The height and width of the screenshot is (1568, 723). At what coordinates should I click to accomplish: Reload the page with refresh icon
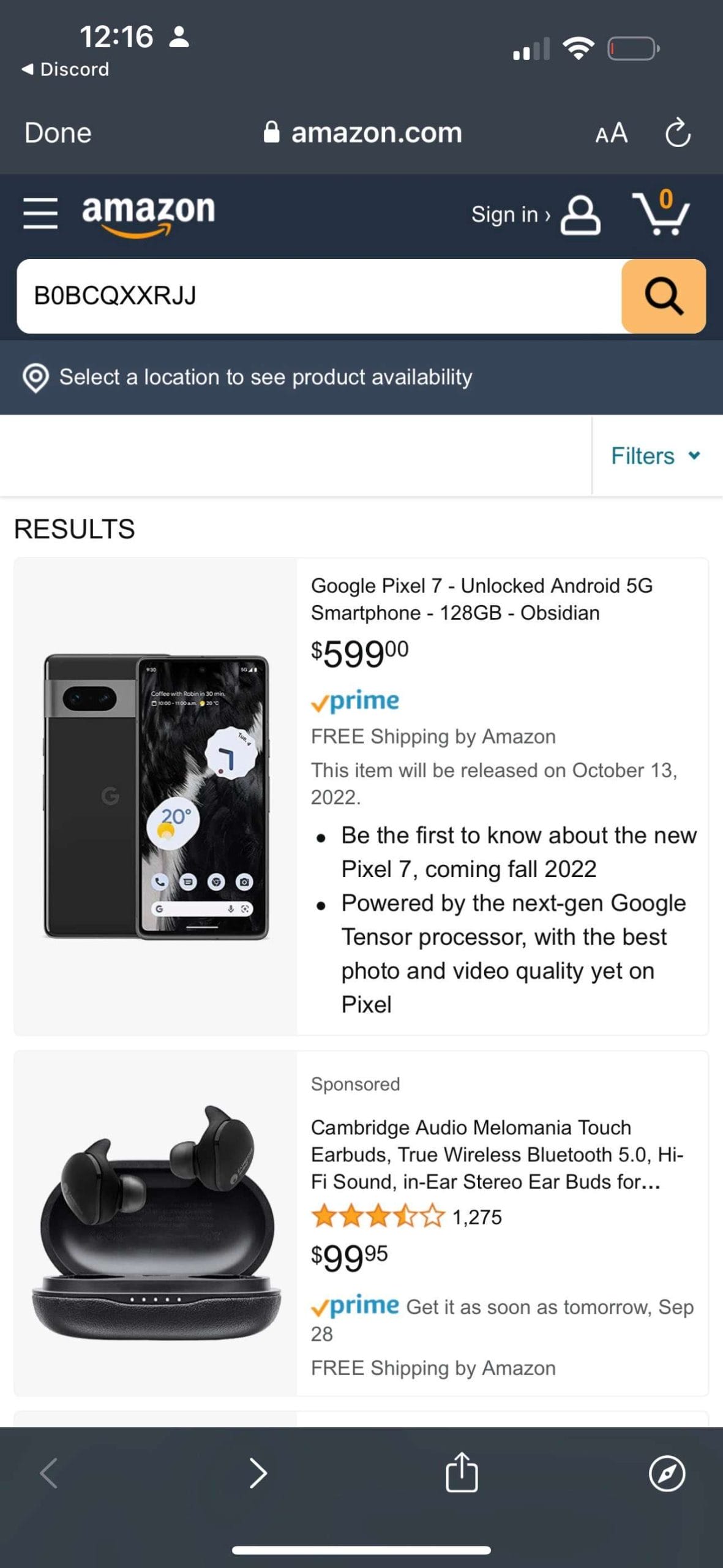tap(678, 133)
